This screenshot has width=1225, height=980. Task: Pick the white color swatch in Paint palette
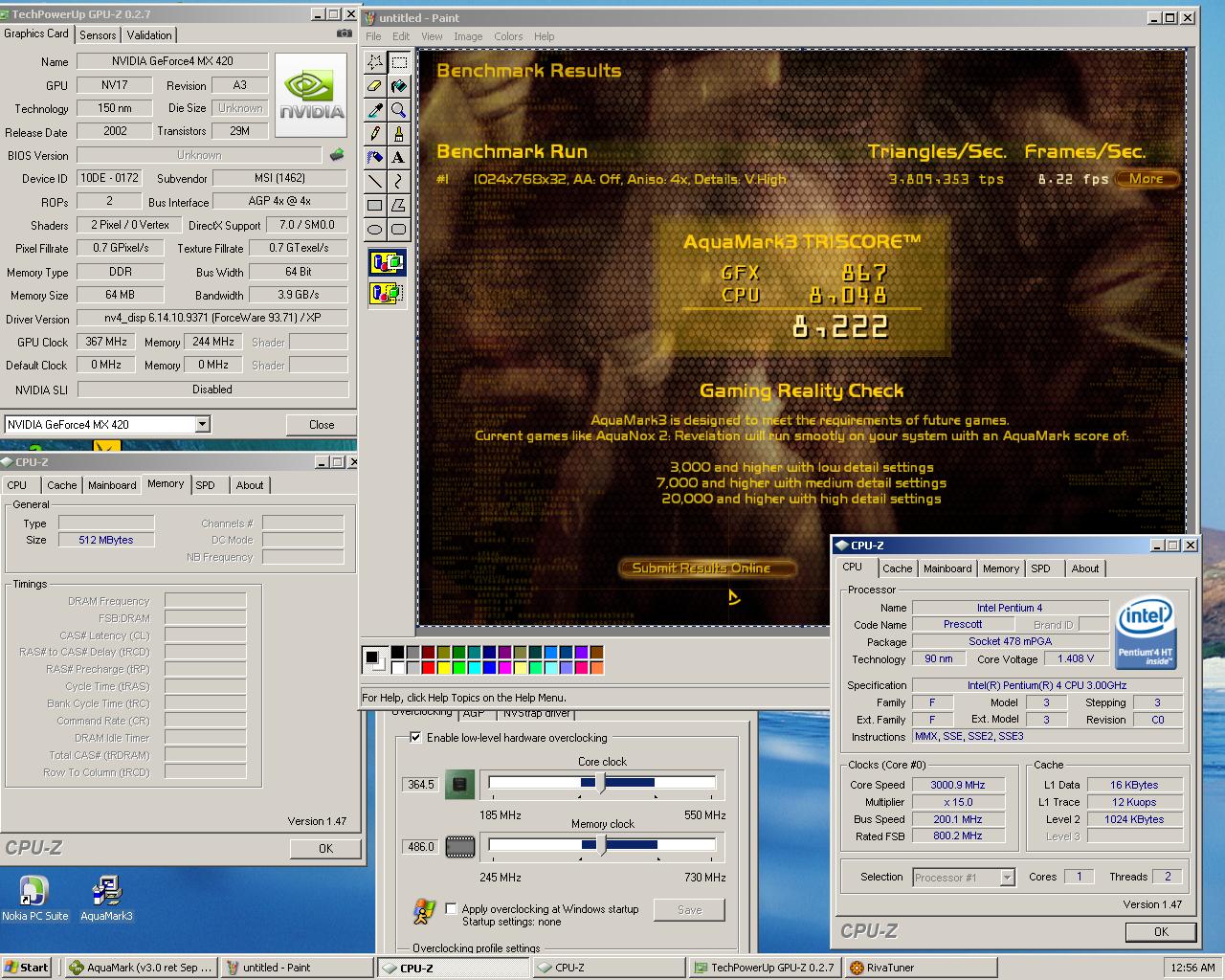396,667
